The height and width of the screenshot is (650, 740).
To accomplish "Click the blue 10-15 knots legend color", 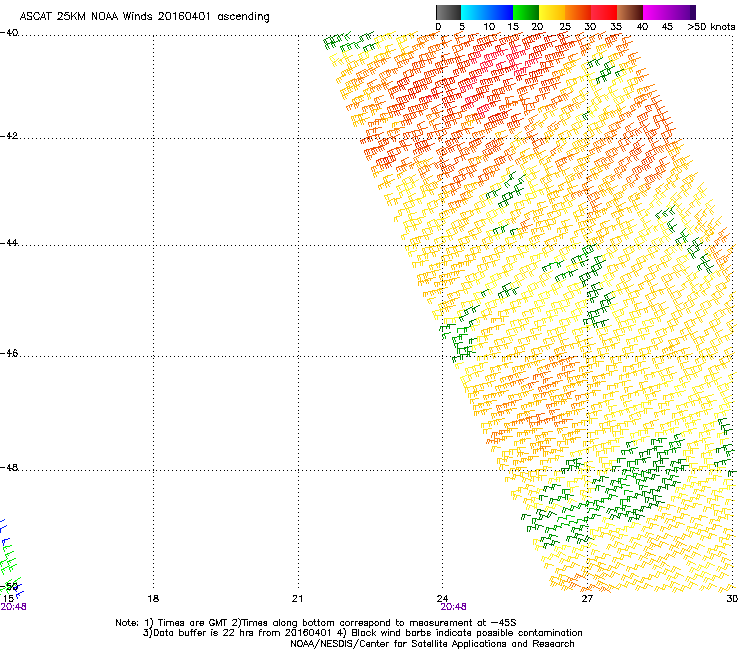I will [500, 12].
